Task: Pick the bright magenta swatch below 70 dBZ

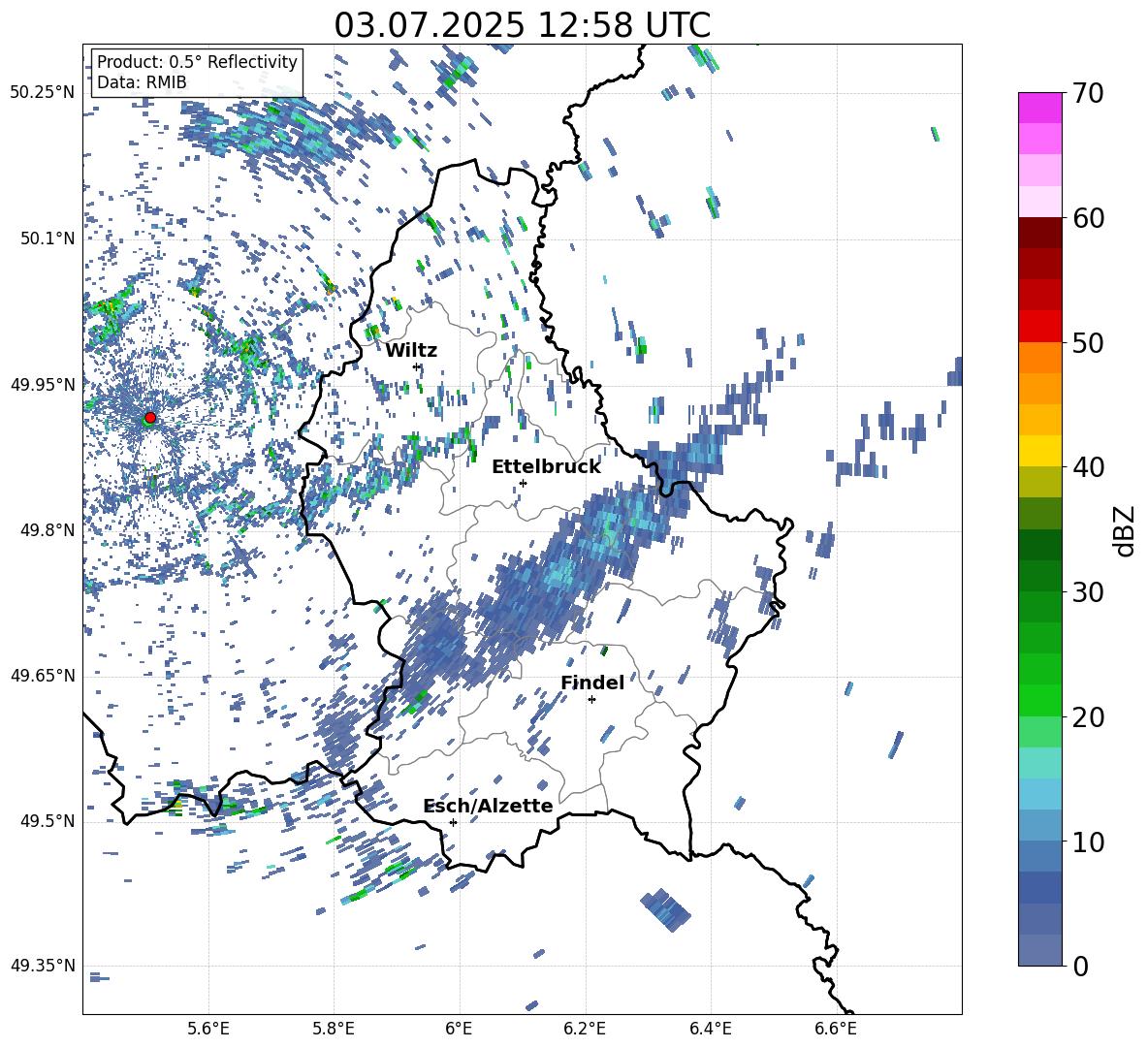Action: [1039, 109]
